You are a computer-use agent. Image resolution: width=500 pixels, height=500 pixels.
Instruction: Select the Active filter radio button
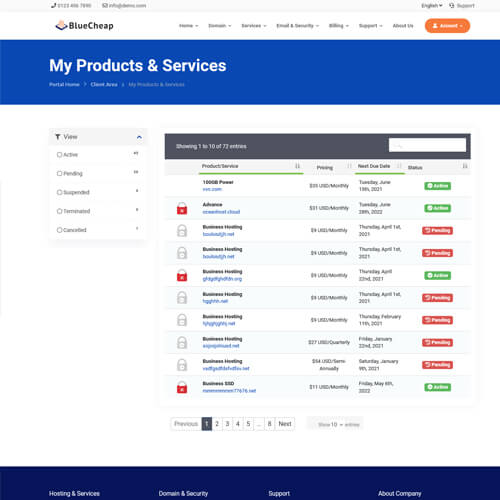(x=59, y=155)
